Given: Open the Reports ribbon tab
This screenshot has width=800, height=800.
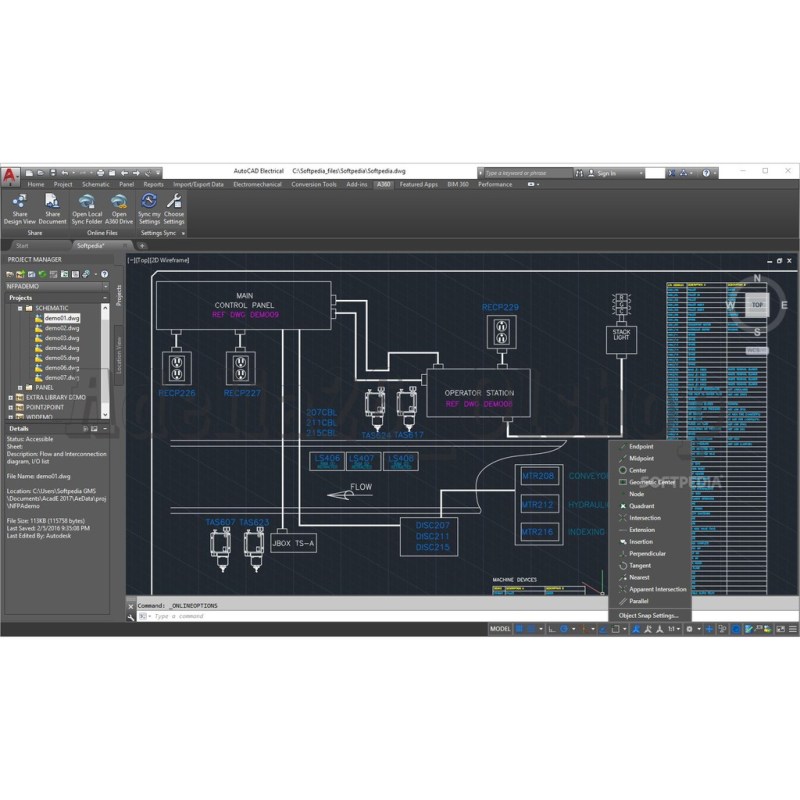Looking at the screenshot, I should point(153,184).
